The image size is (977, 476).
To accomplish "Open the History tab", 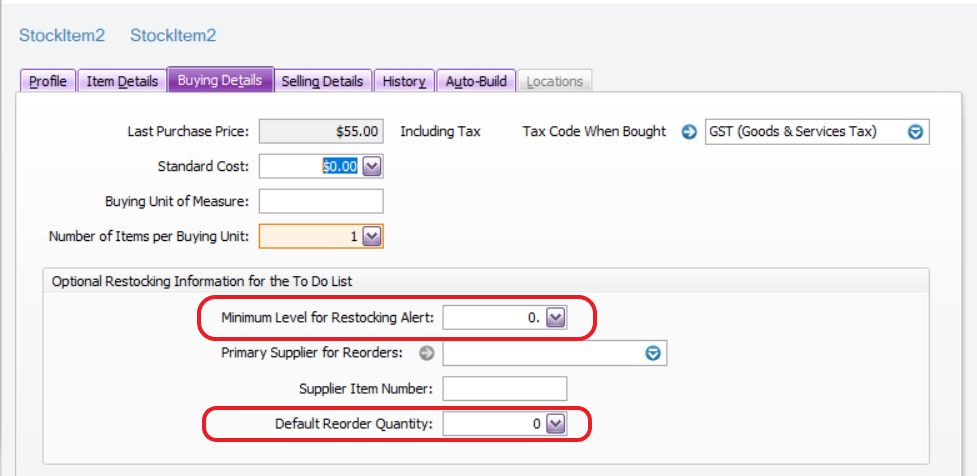I will [404, 82].
